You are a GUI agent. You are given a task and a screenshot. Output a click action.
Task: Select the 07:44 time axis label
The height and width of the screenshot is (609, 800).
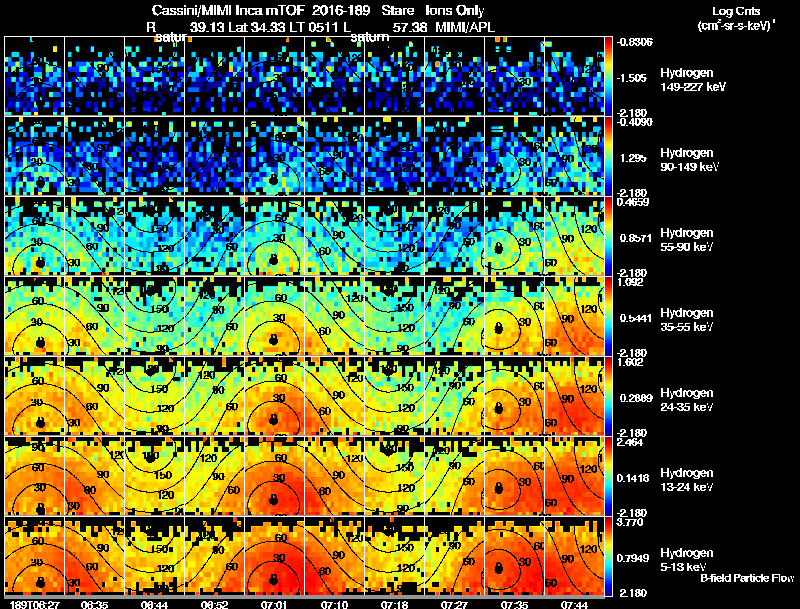574,605
